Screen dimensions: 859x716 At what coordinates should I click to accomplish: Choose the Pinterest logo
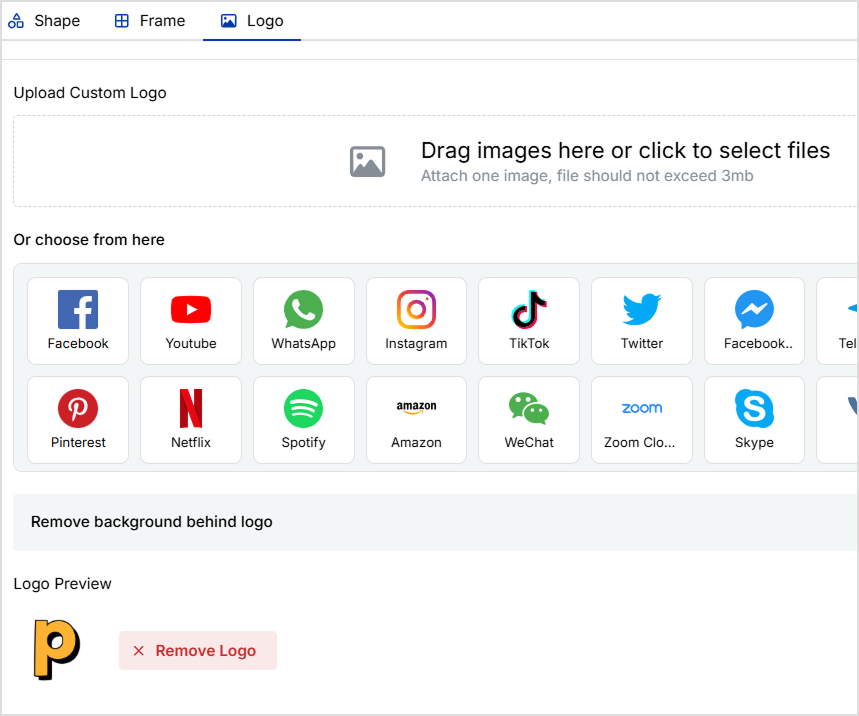(x=78, y=420)
